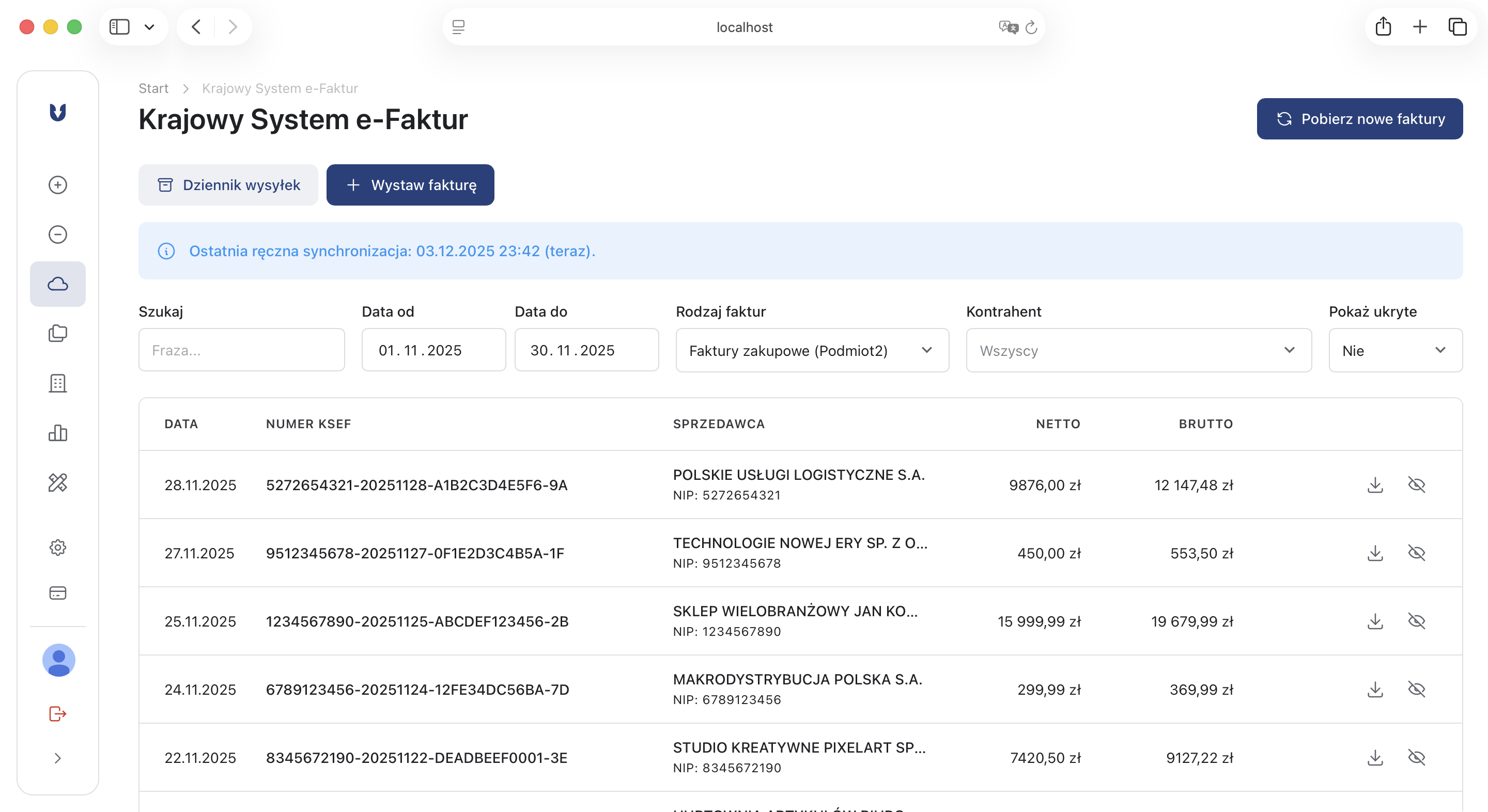Click Pobierz nowe faktury
Screen dimensions: 1488x812
(1359, 118)
